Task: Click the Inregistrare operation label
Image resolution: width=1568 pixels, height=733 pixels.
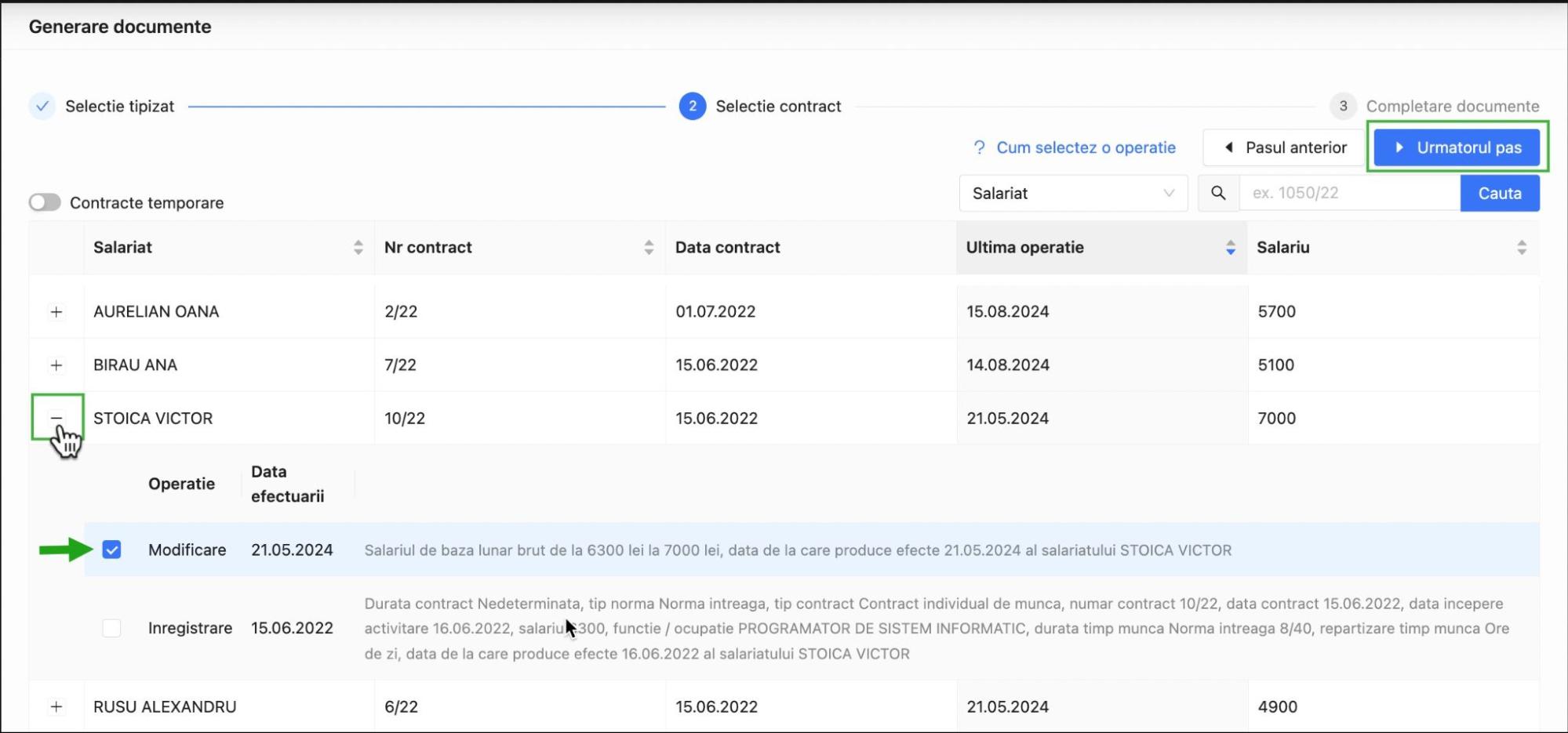Action: point(190,628)
